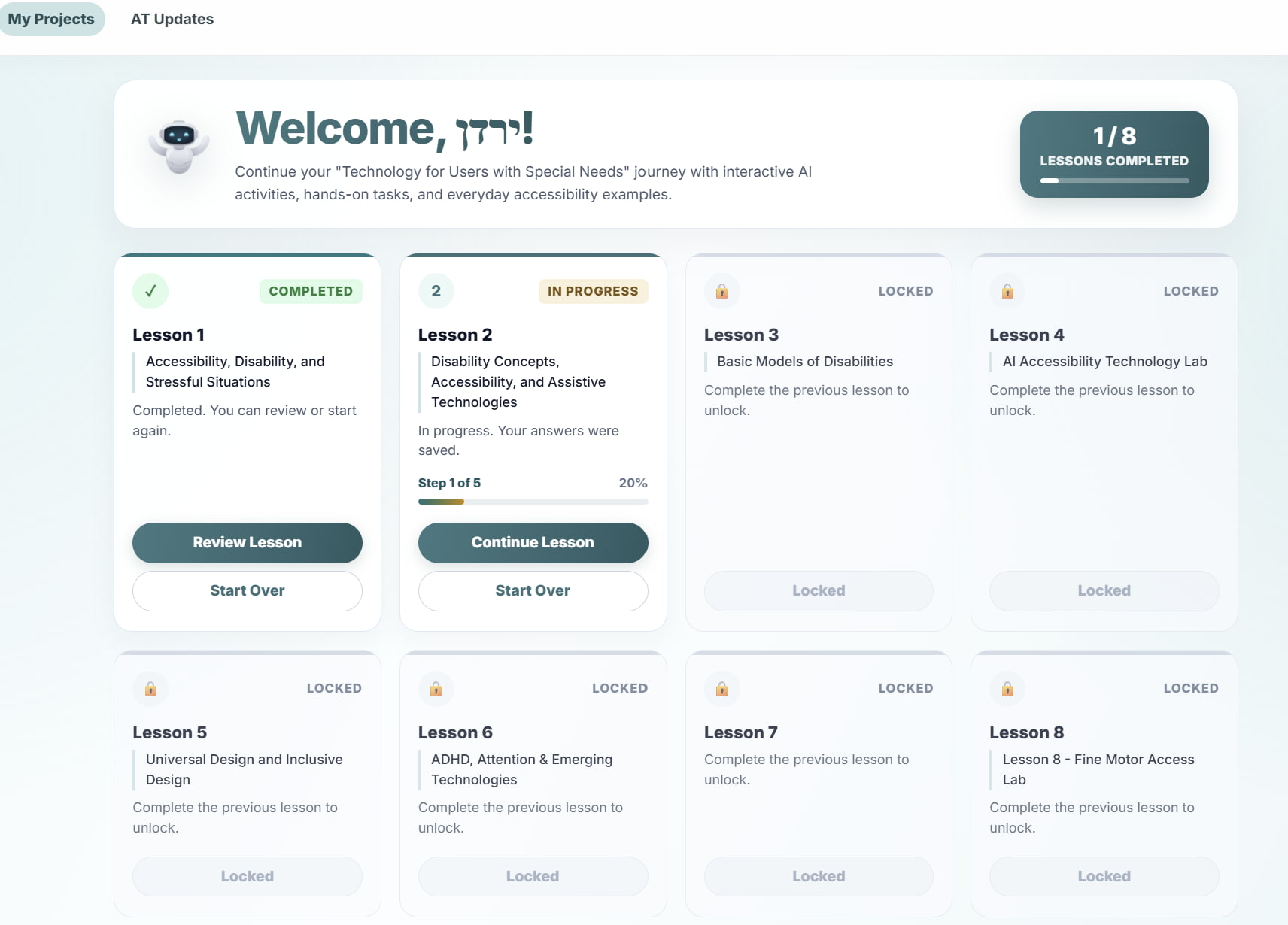The width and height of the screenshot is (1288, 925).
Task: Click the lessons completed progress bar
Action: [x=1114, y=180]
